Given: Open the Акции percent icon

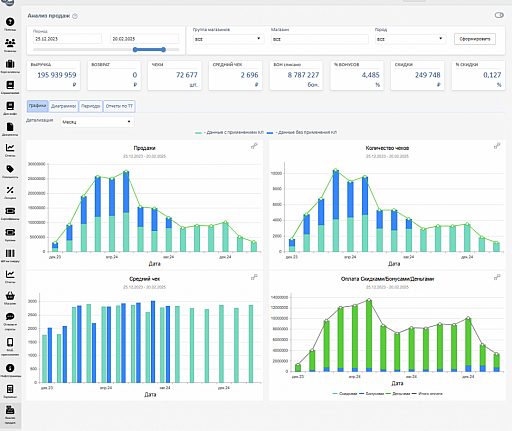Looking at the screenshot, I should click(x=10, y=190).
